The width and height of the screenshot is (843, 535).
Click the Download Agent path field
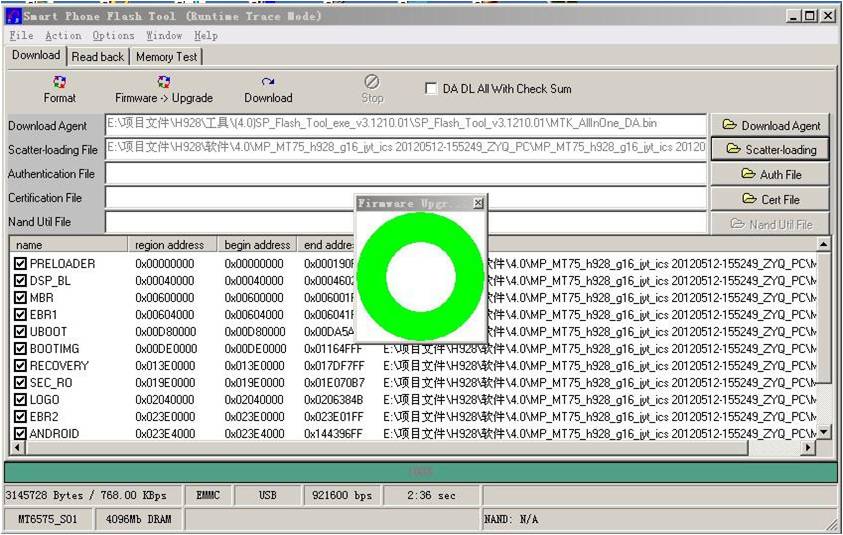(x=406, y=124)
